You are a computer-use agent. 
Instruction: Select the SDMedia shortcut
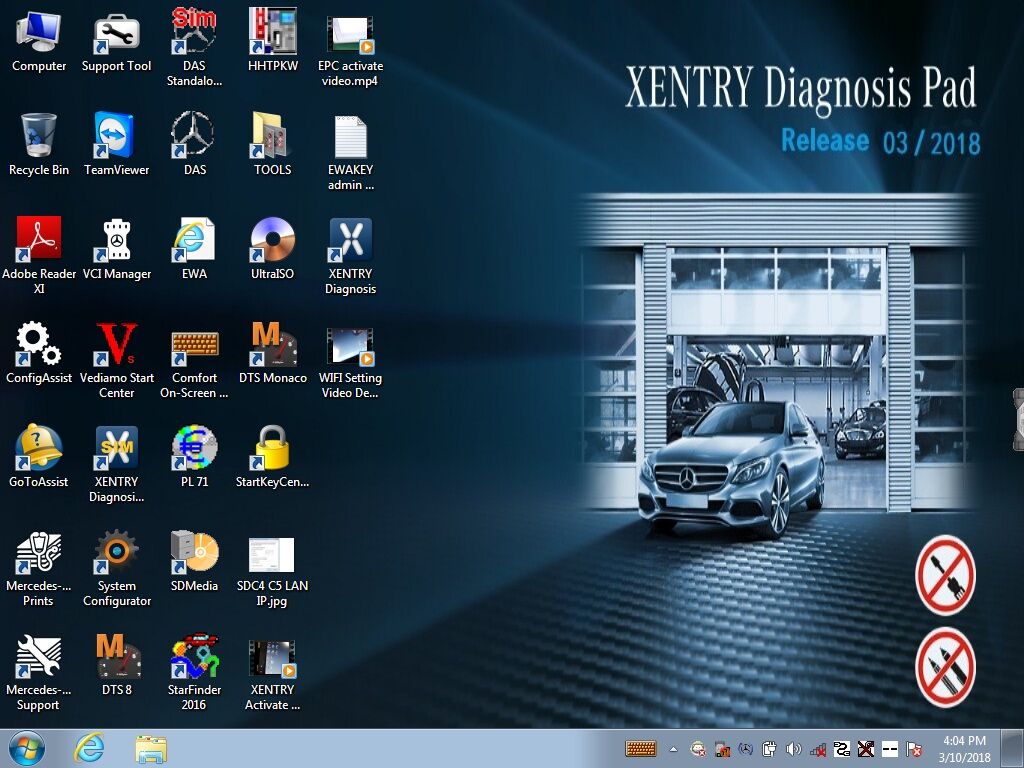(194, 560)
